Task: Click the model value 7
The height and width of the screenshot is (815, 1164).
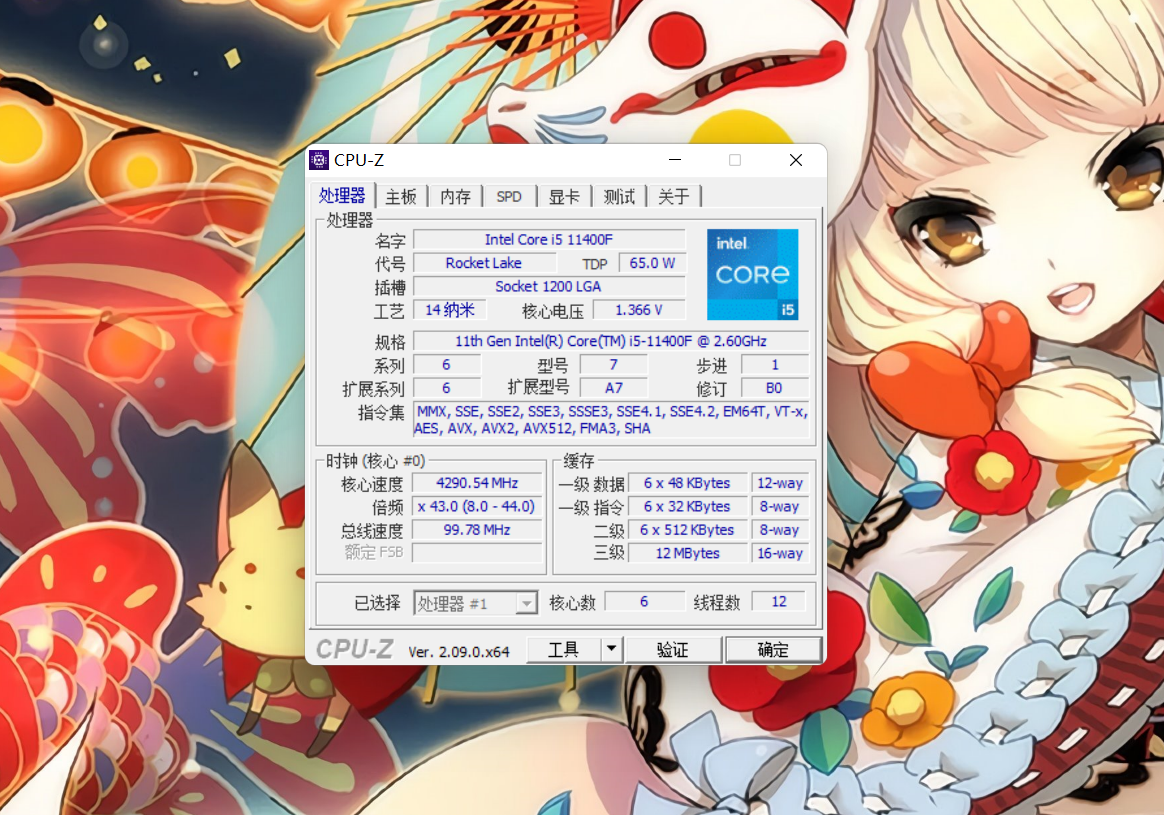Action: (614, 364)
